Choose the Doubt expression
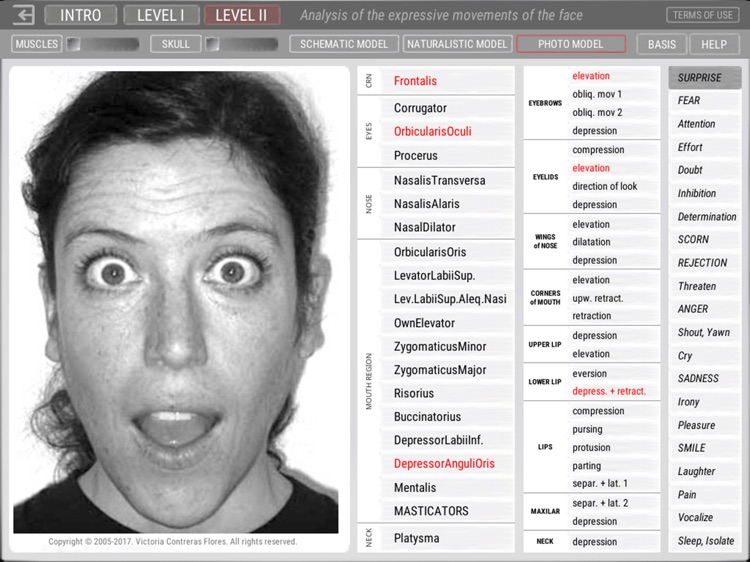750x562 pixels. click(705, 170)
